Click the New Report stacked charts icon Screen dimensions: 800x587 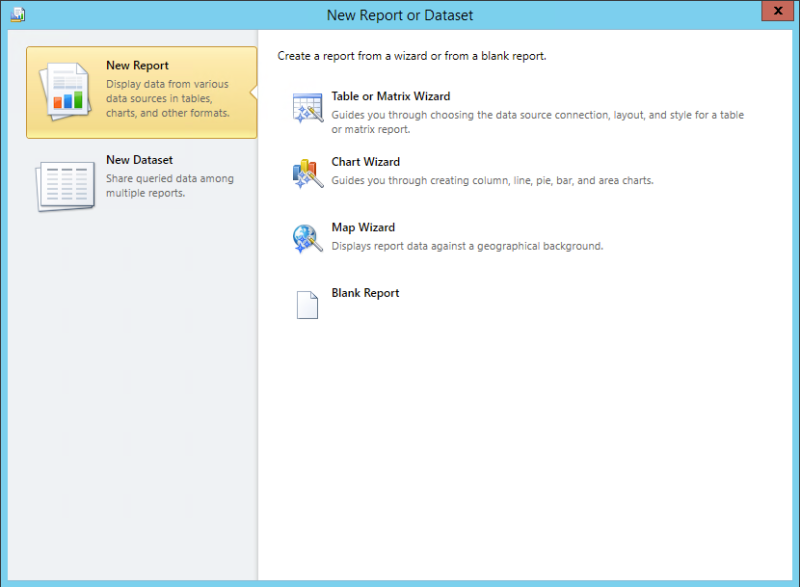[x=68, y=92]
